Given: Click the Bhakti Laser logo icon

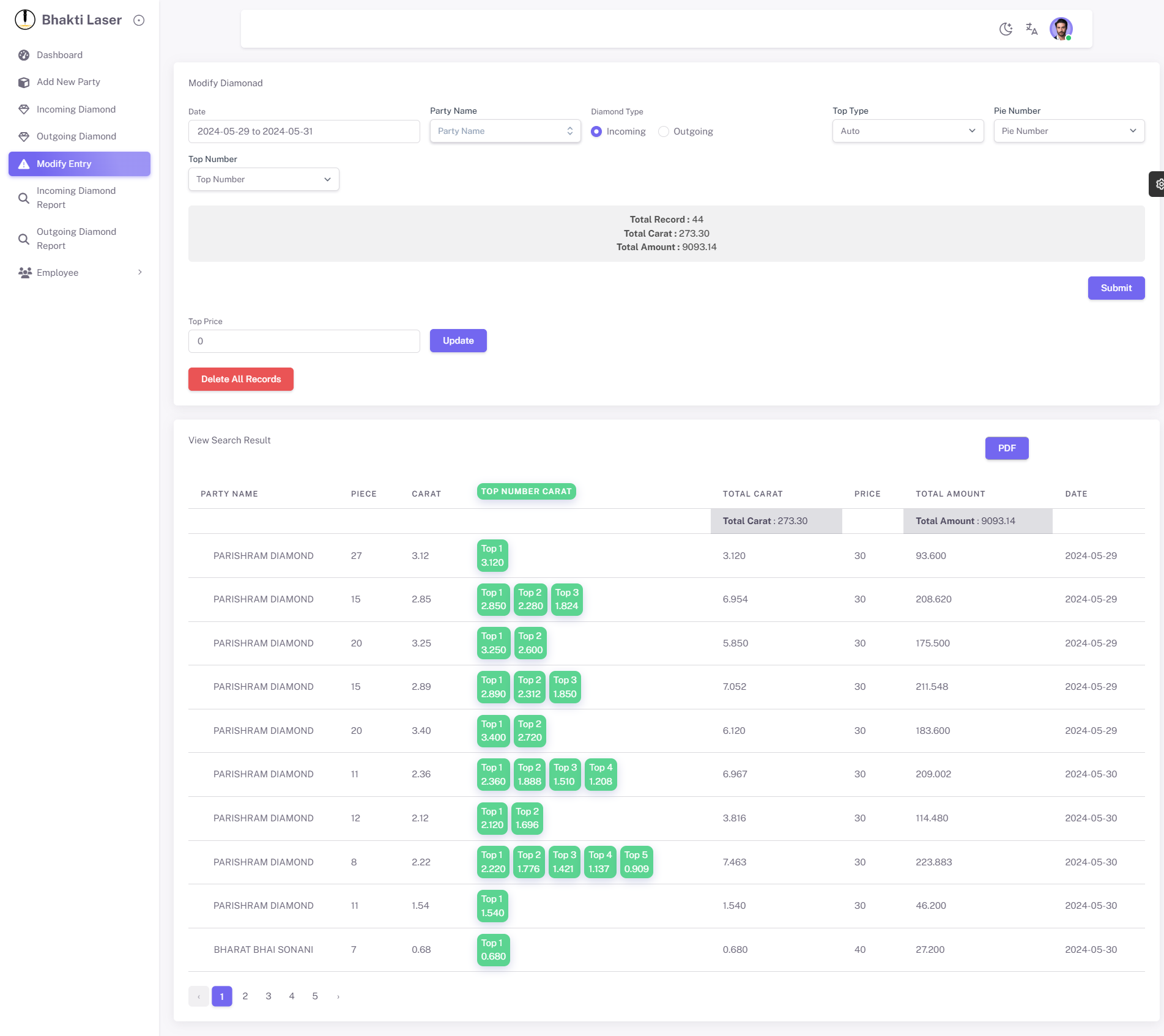Looking at the screenshot, I should point(25,20).
